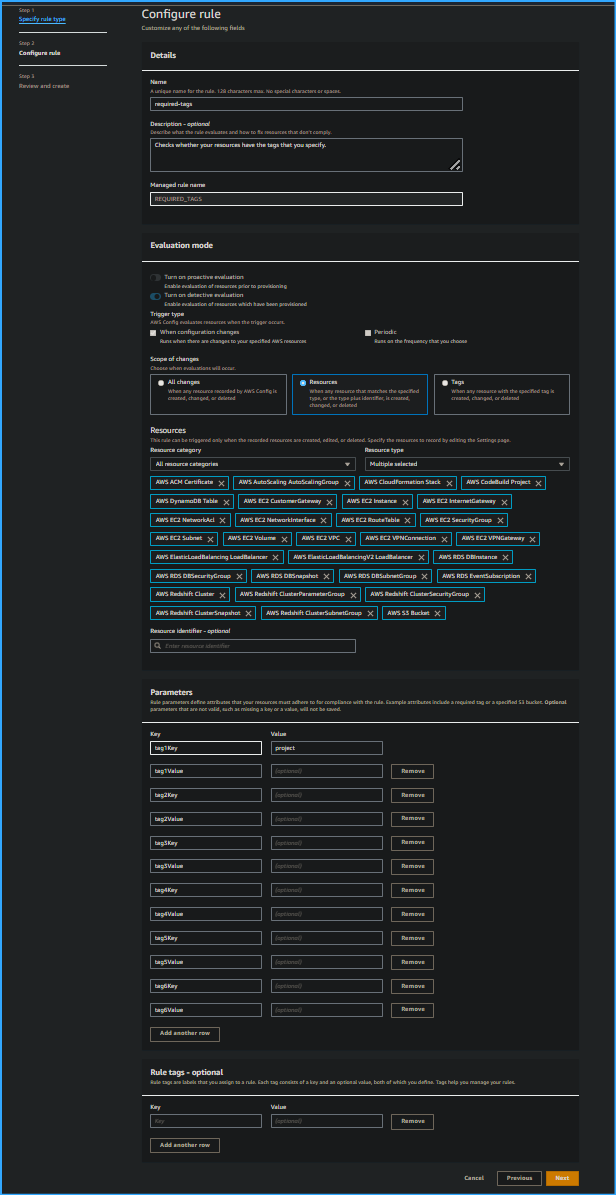Remove the Redshift ClusterSecurityGroup chip

pos(477,595)
